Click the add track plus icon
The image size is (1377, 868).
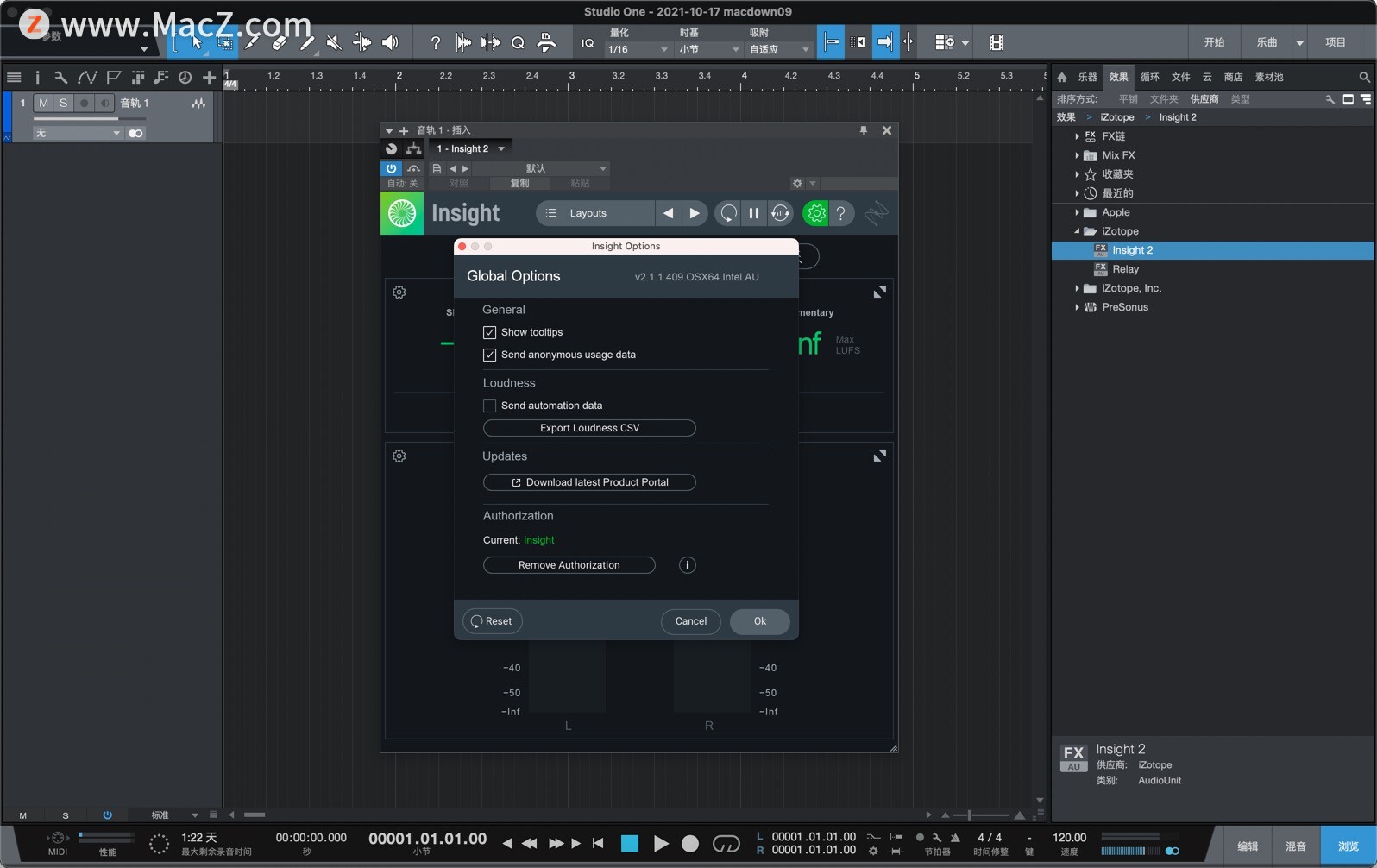[x=209, y=78]
